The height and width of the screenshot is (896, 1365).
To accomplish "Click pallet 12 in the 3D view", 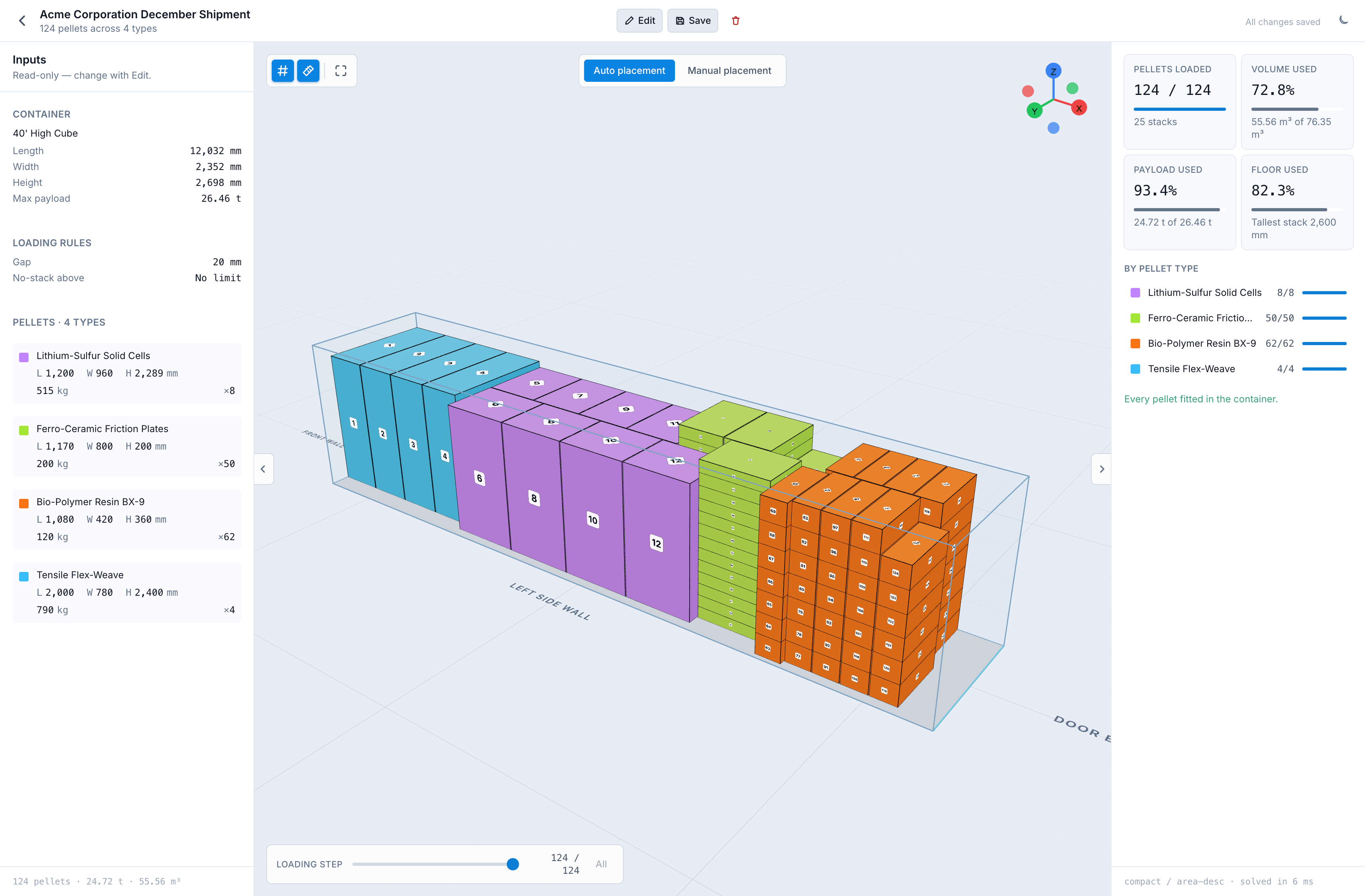I will (656, 542).
